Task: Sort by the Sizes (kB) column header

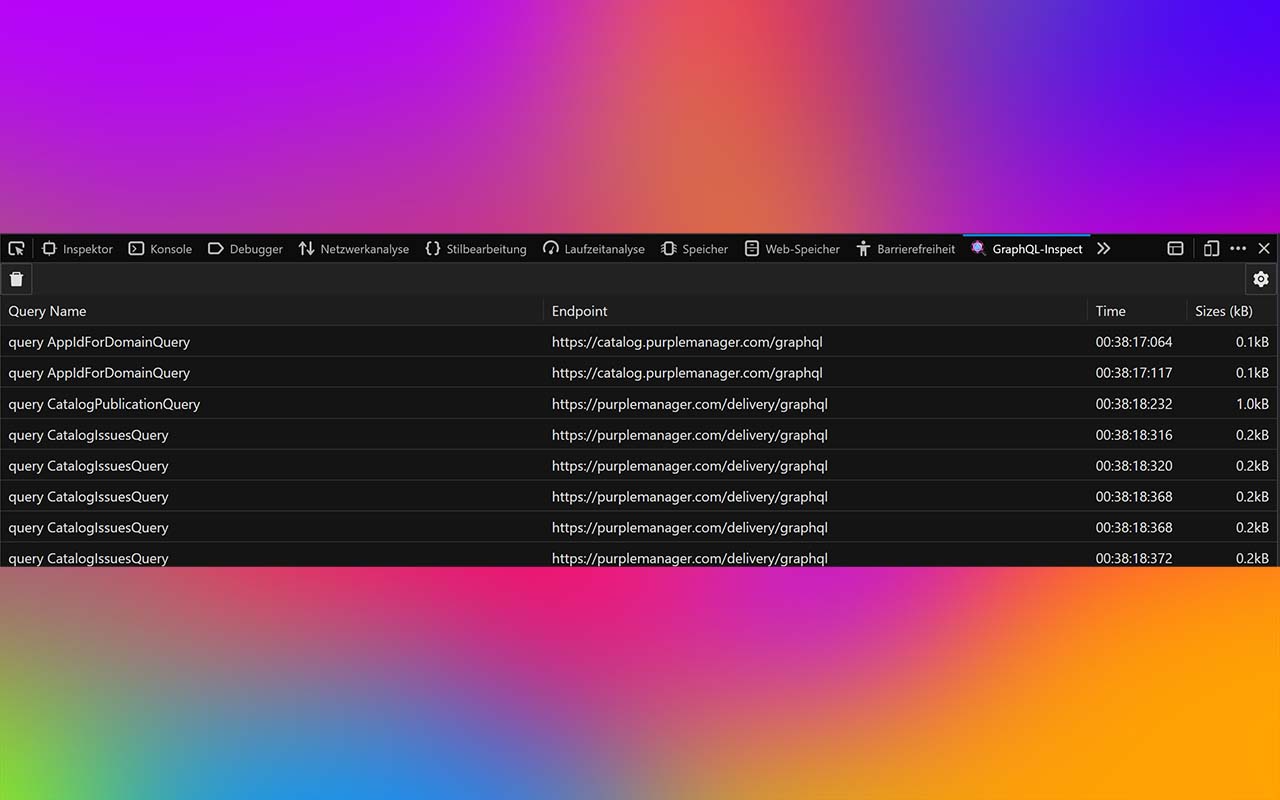Action: coord(1224,311)
